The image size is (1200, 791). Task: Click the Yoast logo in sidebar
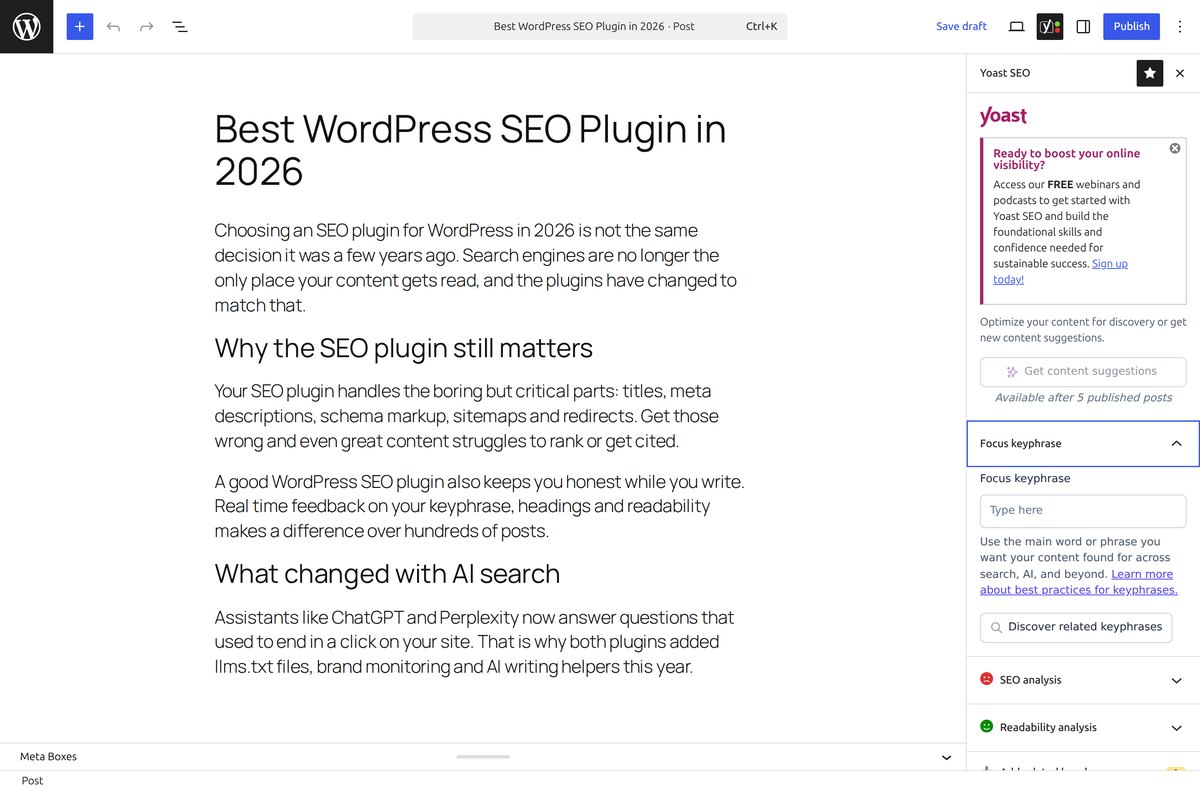[1003, 116]
